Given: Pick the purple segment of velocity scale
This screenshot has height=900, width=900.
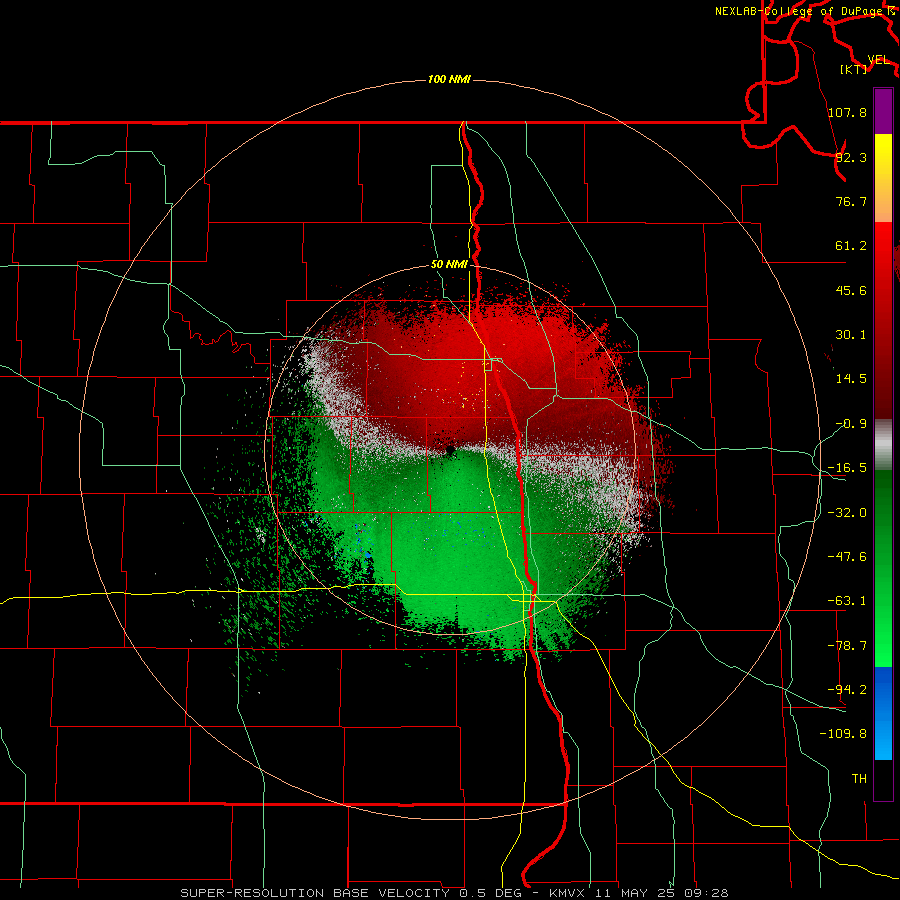Looking at the screenshot, I should click(883, 111).
